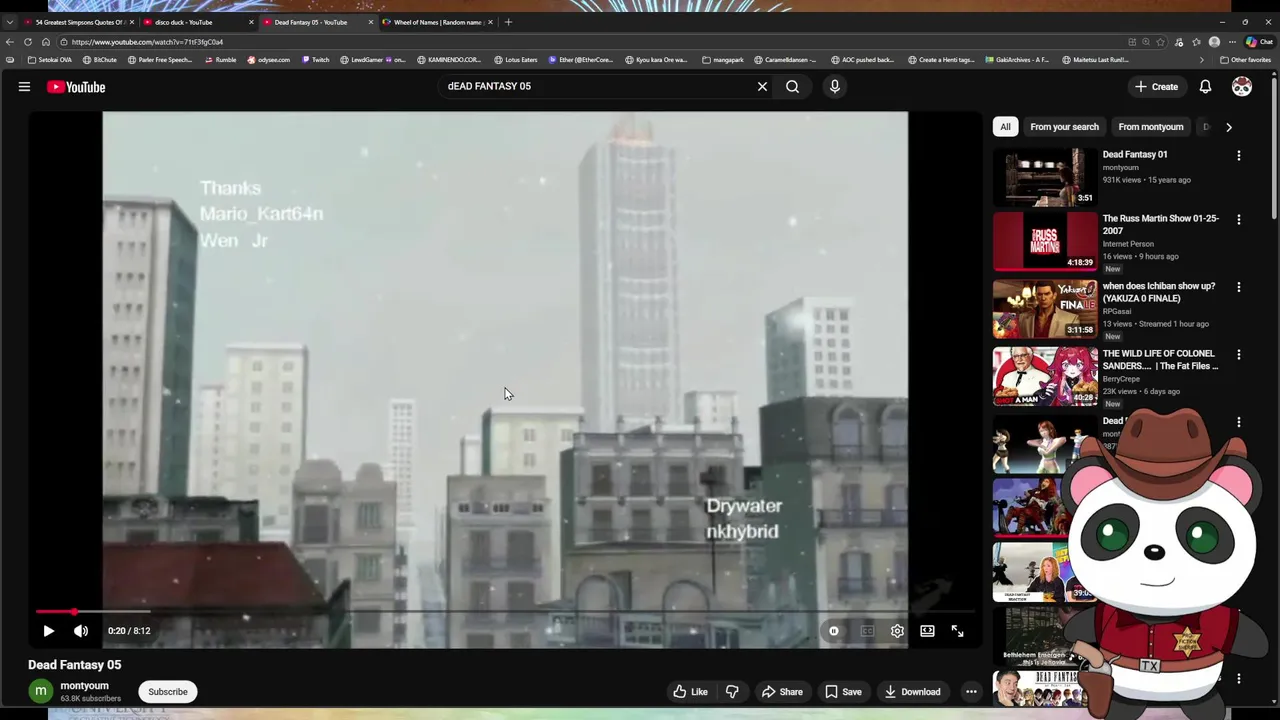
Task: Open options menu for when does Ichiban show up
Action: point(1239,288)
